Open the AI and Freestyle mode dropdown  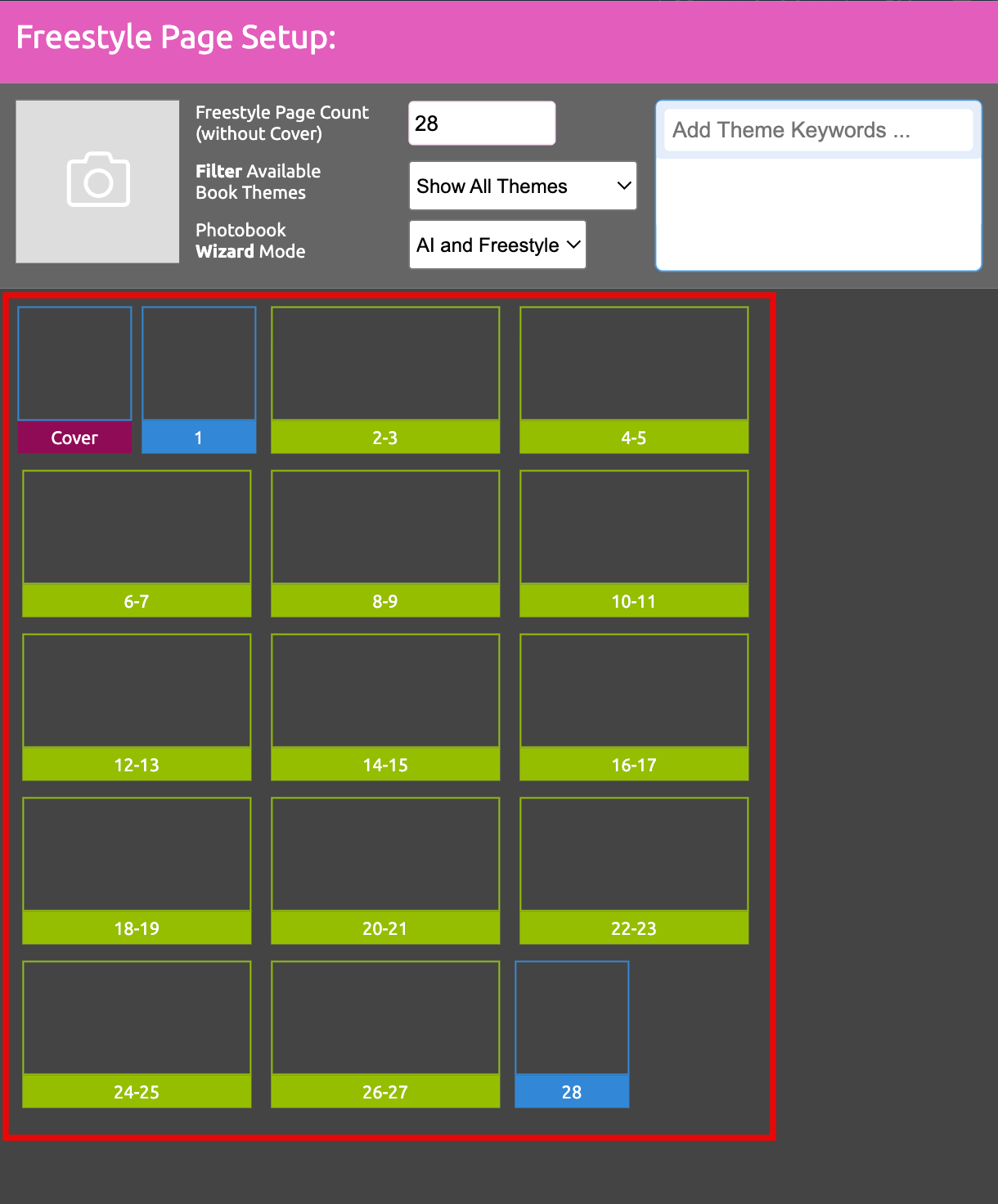tap(497, 245)
